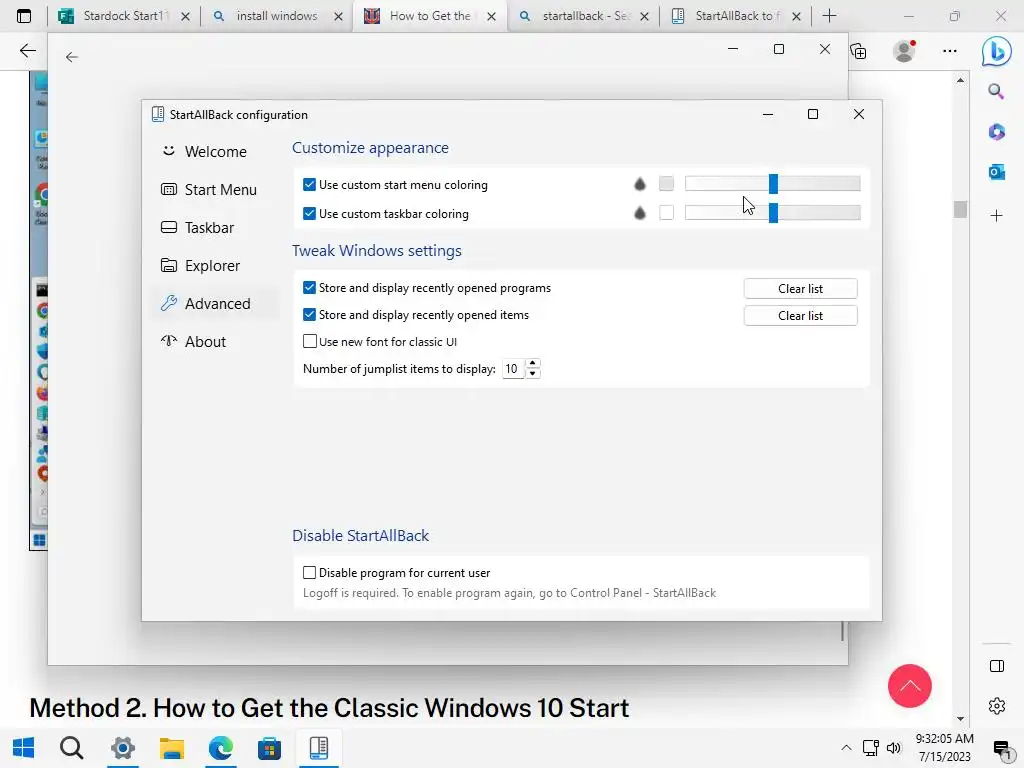The width and height of the screenshot is (1024, 768).
Task: Switch to the StartAllBack to f tab
Action: [x=736, y=16]
